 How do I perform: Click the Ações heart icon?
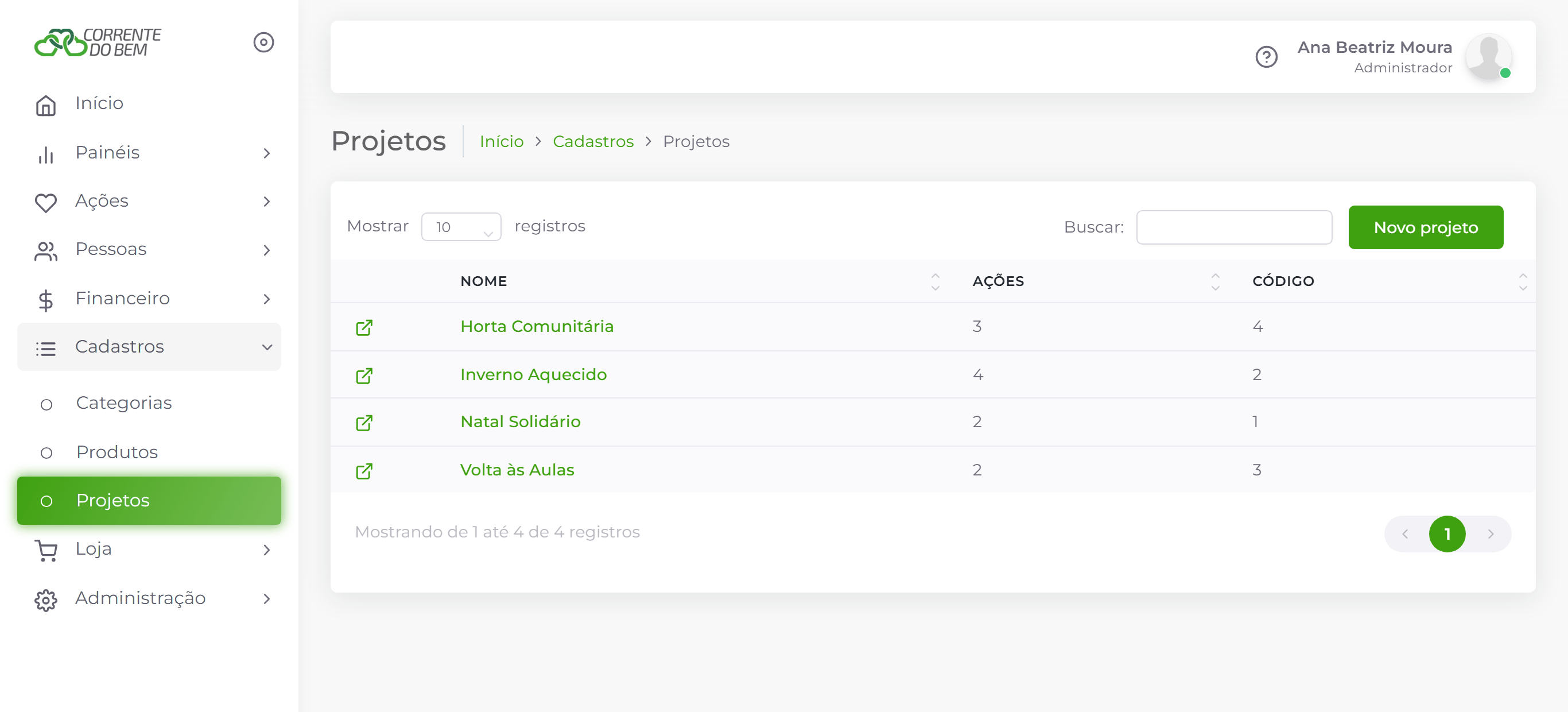coord(46,202)
